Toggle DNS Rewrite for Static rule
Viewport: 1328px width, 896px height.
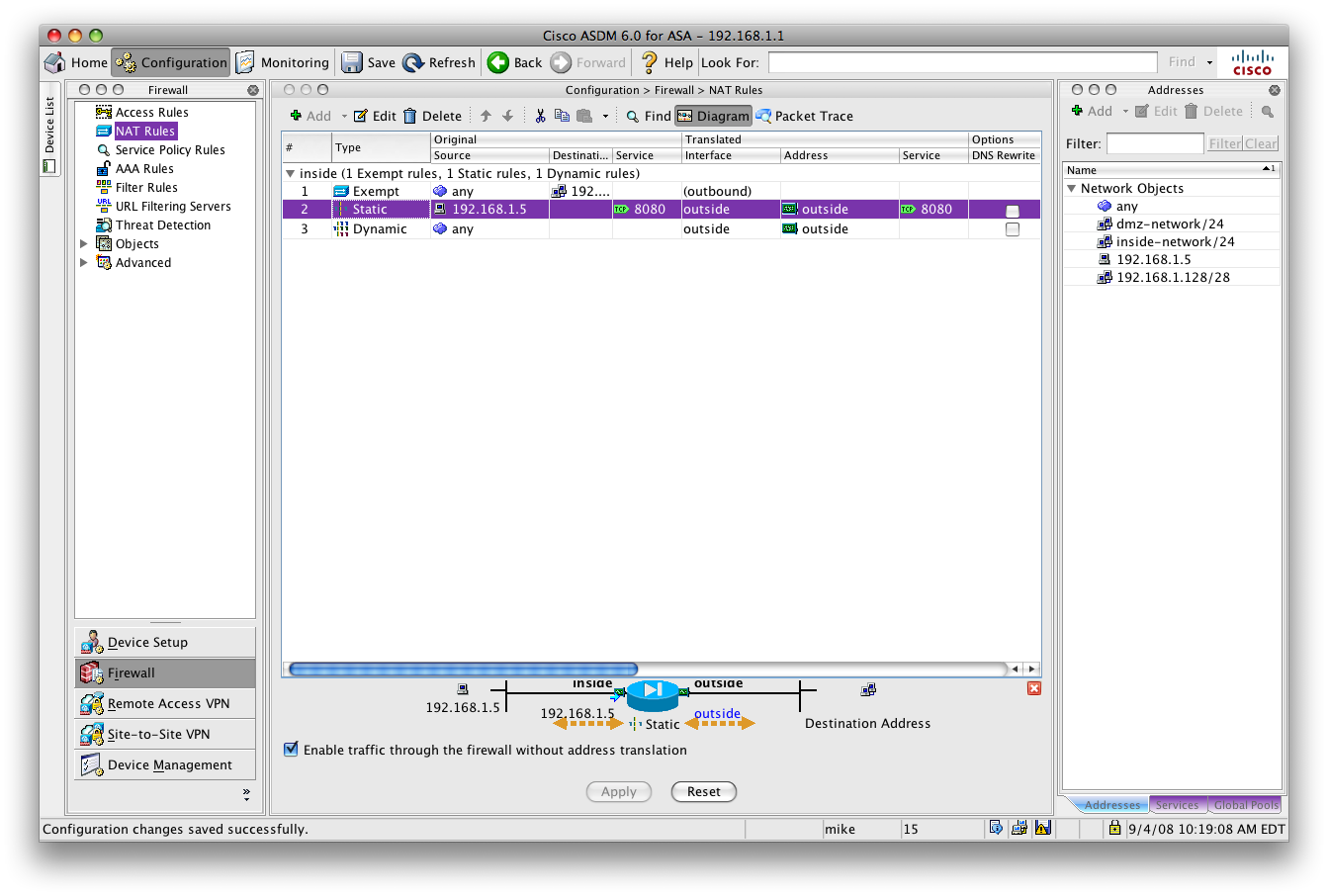[x=1012, y=211]
